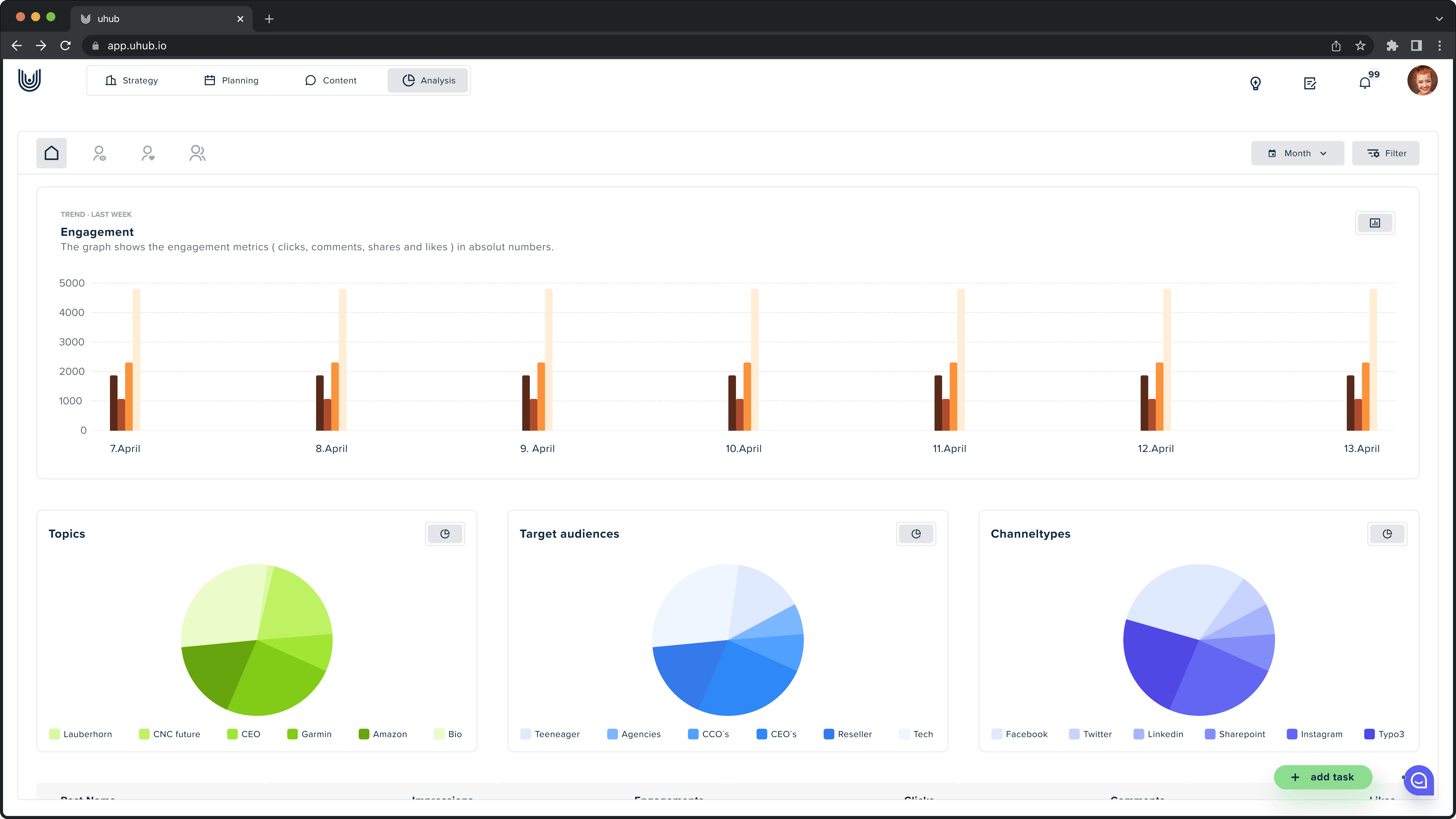Screen dimensions: 1456x819
Task: Switch to the Planning tab
Action: 231,80
